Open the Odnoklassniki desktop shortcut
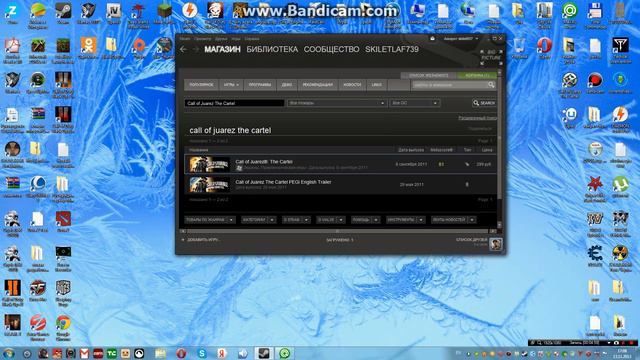Viewport: 640px width, 360px height. [x=88, y=49]
